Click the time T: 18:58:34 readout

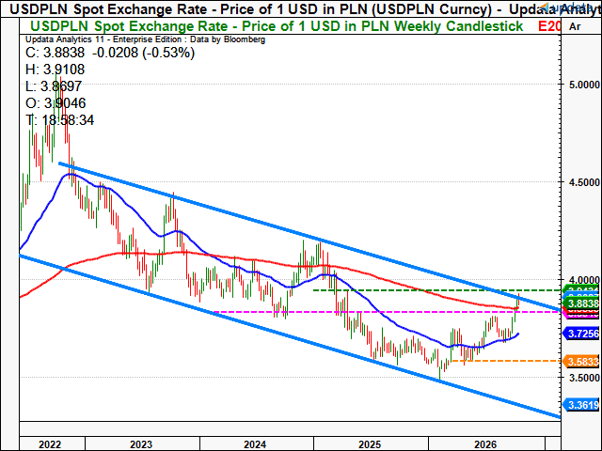[x=60, y=120]
